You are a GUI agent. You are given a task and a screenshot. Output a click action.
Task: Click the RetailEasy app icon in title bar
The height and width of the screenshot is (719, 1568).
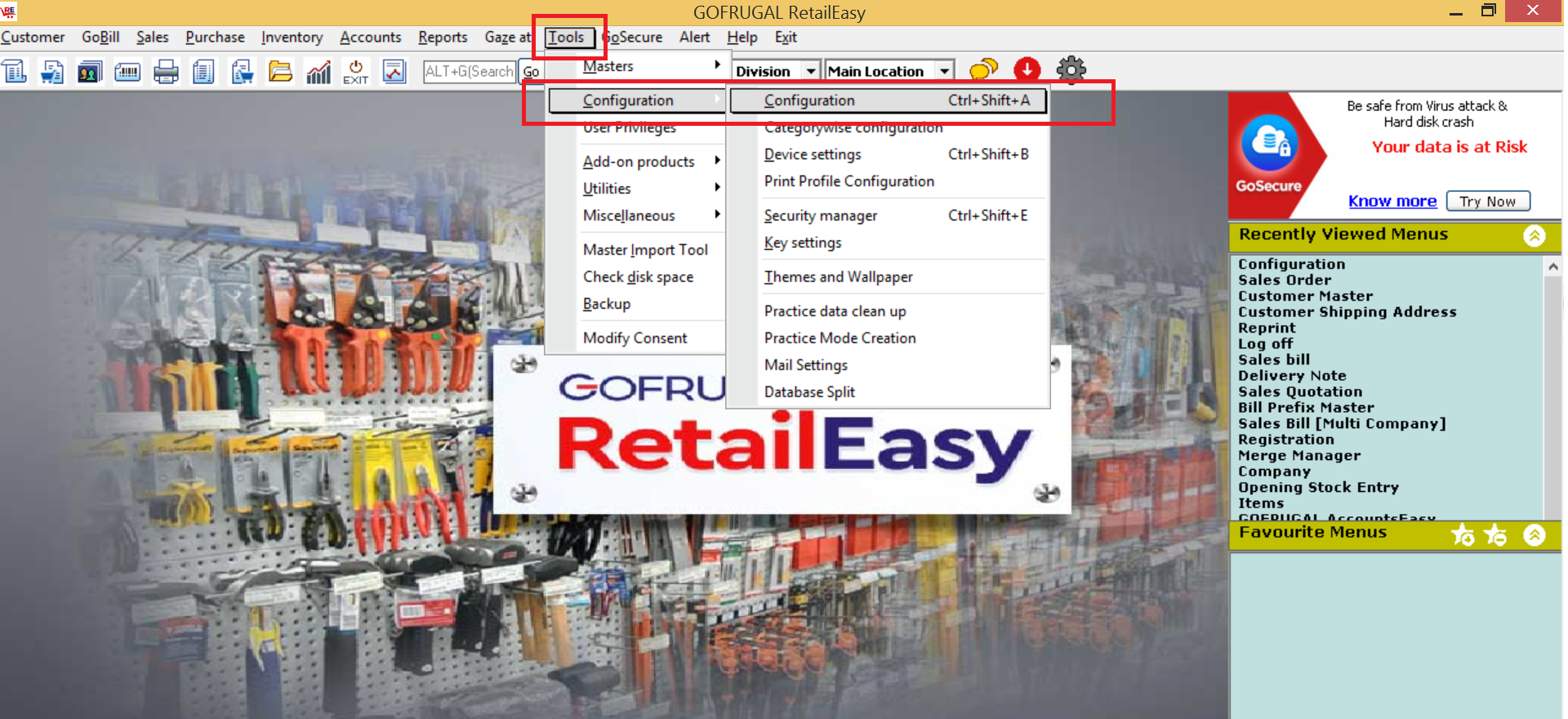9,11
